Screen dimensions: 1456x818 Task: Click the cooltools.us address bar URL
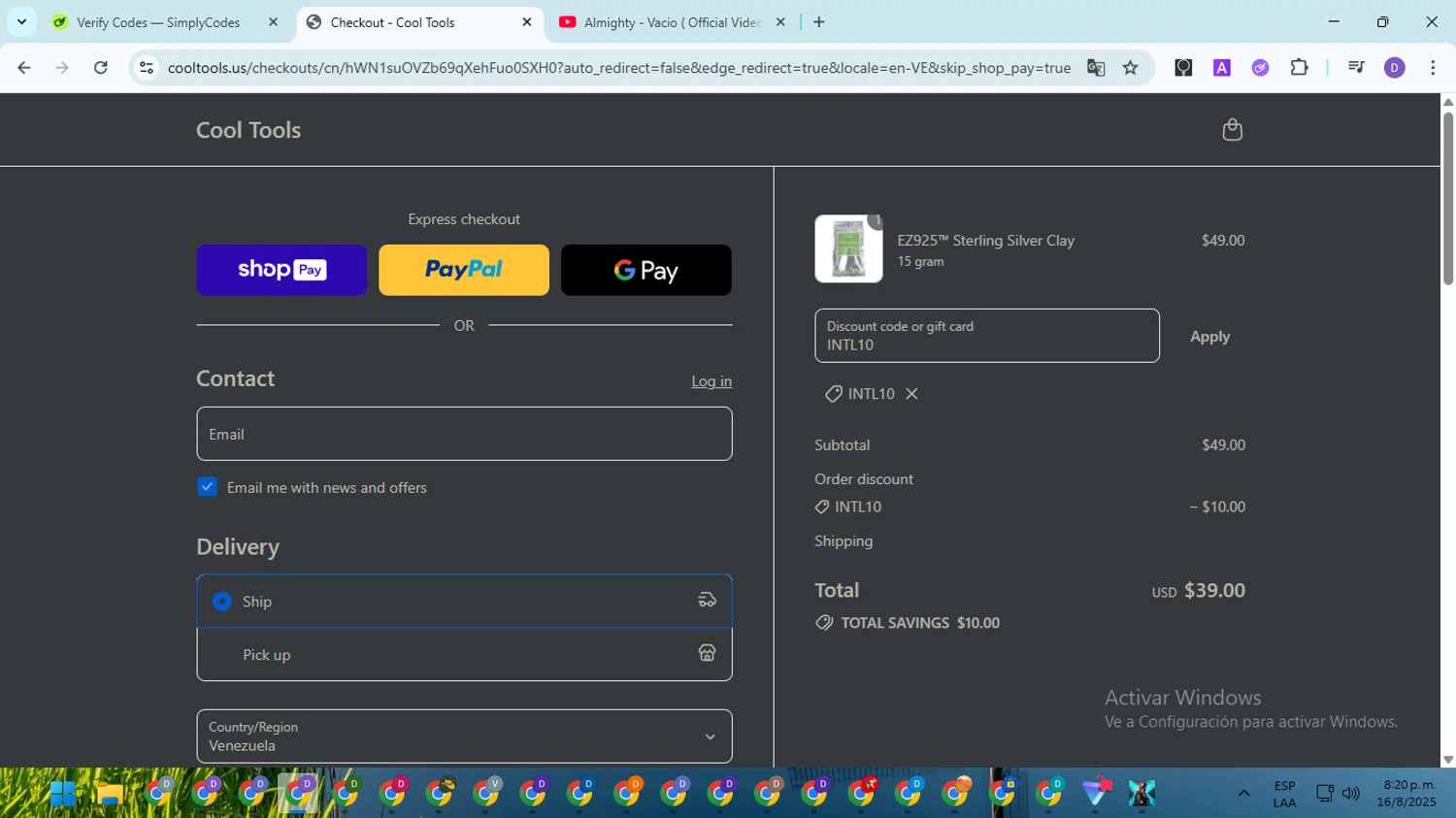click(x=619, y=68)
